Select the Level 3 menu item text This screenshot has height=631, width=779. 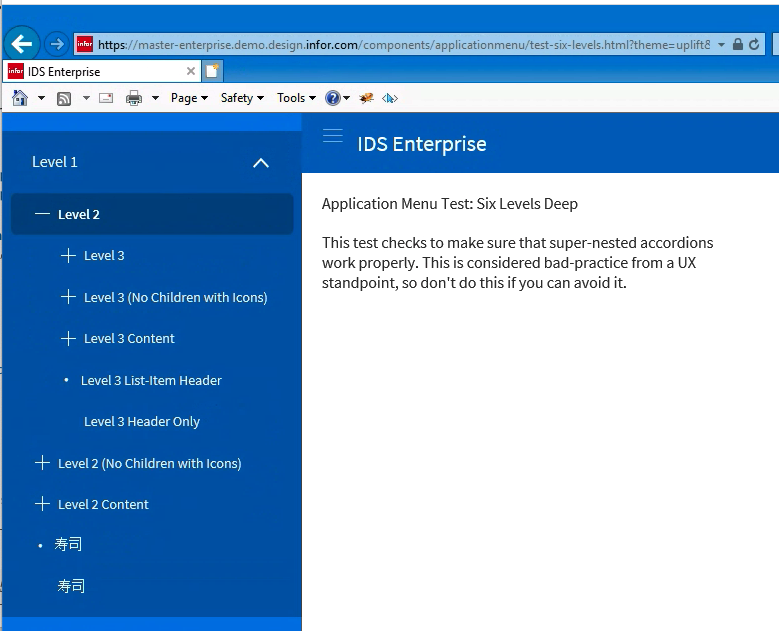click(x=104, y=255)
